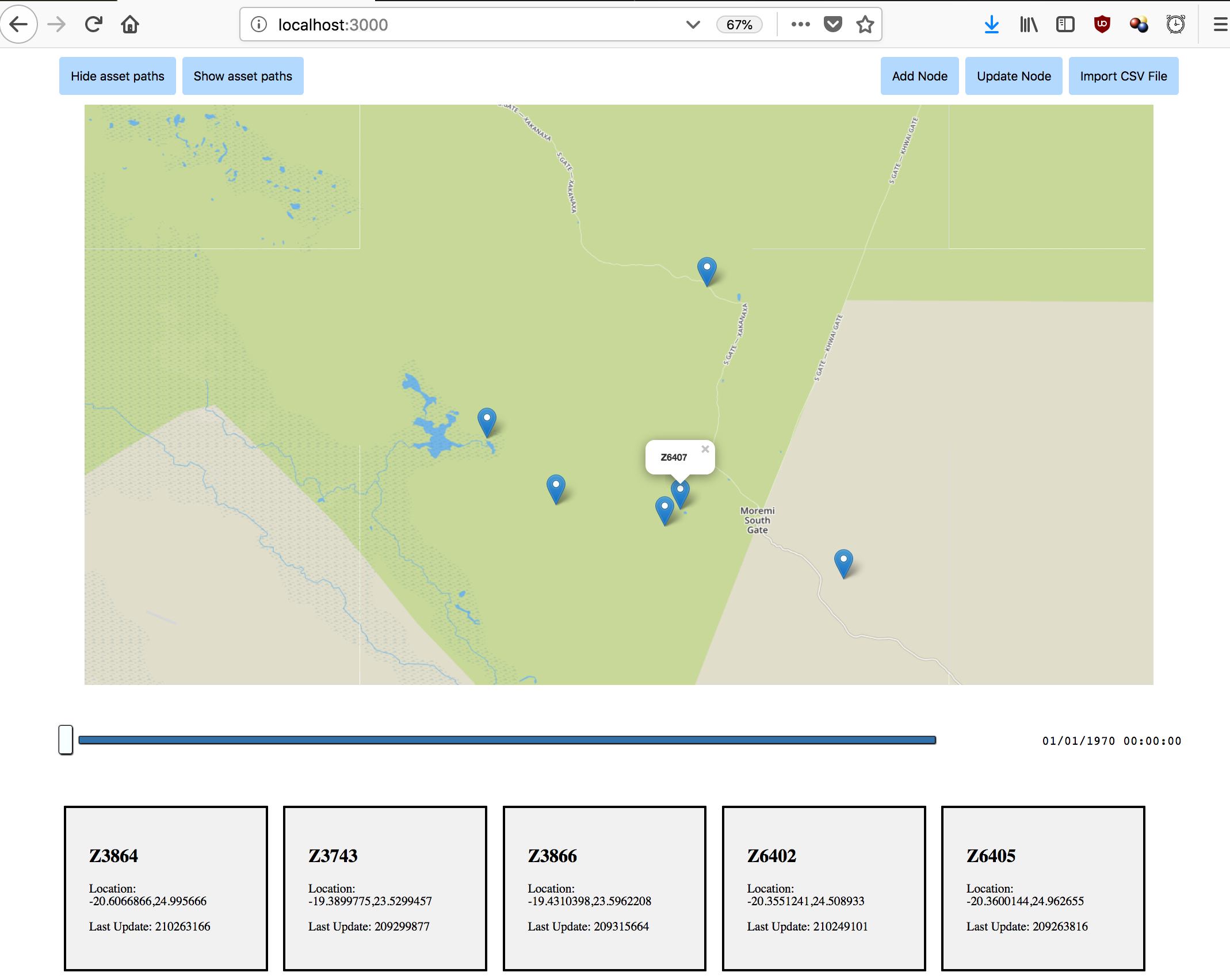Toggle the sidebar panel icon

pos(1065,24)
